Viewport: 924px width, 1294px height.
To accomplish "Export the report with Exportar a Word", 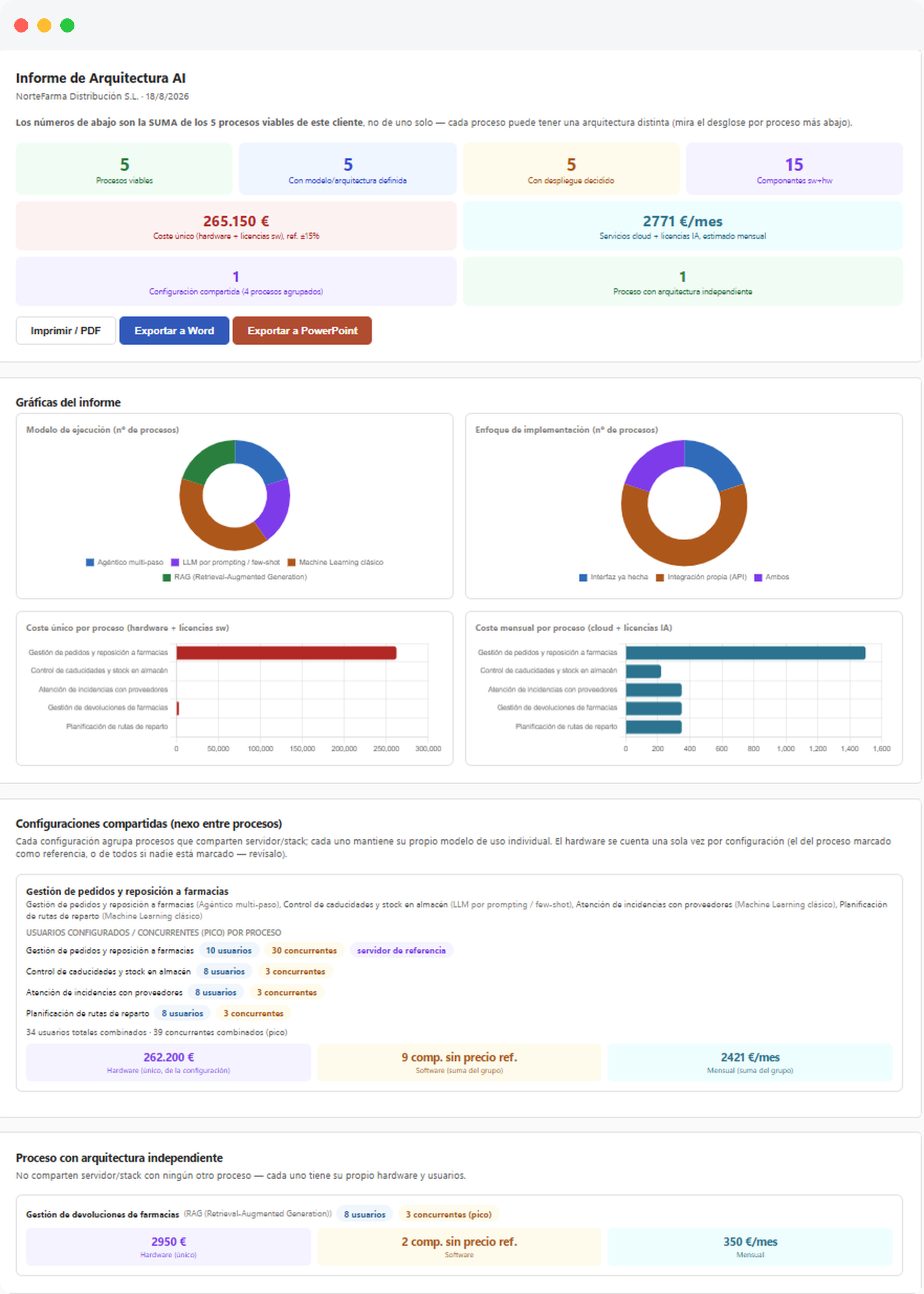I will [x=174, y=331].
